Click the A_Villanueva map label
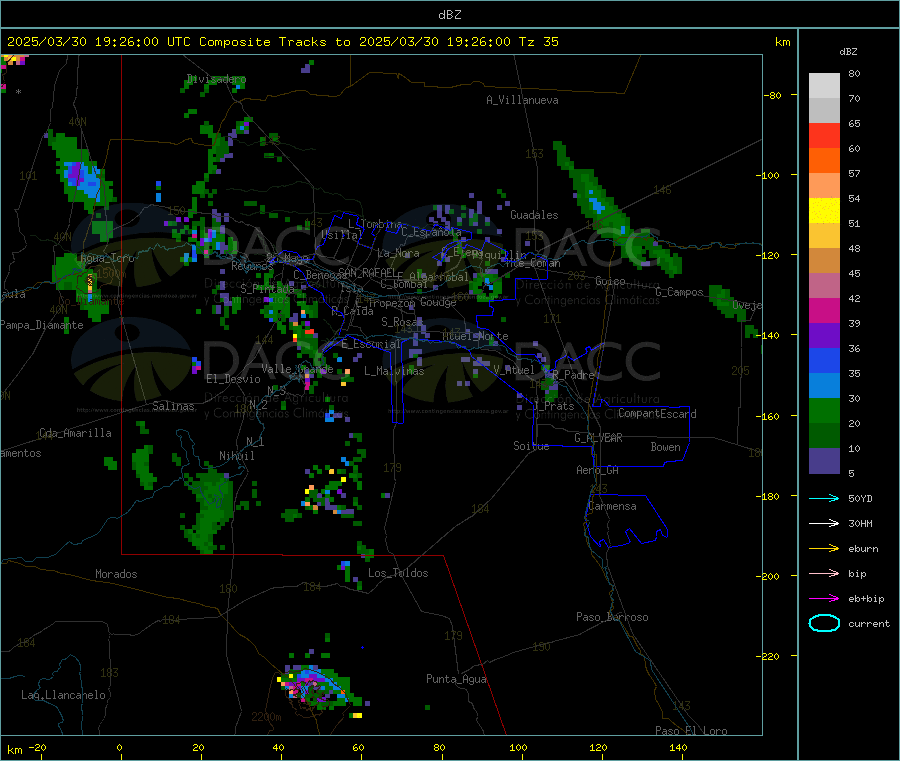 pos(522,100)
